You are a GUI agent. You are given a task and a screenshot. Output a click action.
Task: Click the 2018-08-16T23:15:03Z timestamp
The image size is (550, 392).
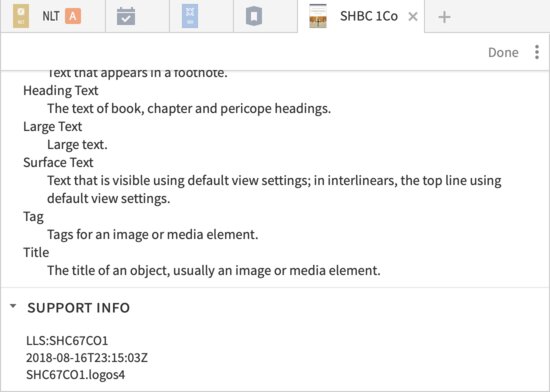[87, 358]
